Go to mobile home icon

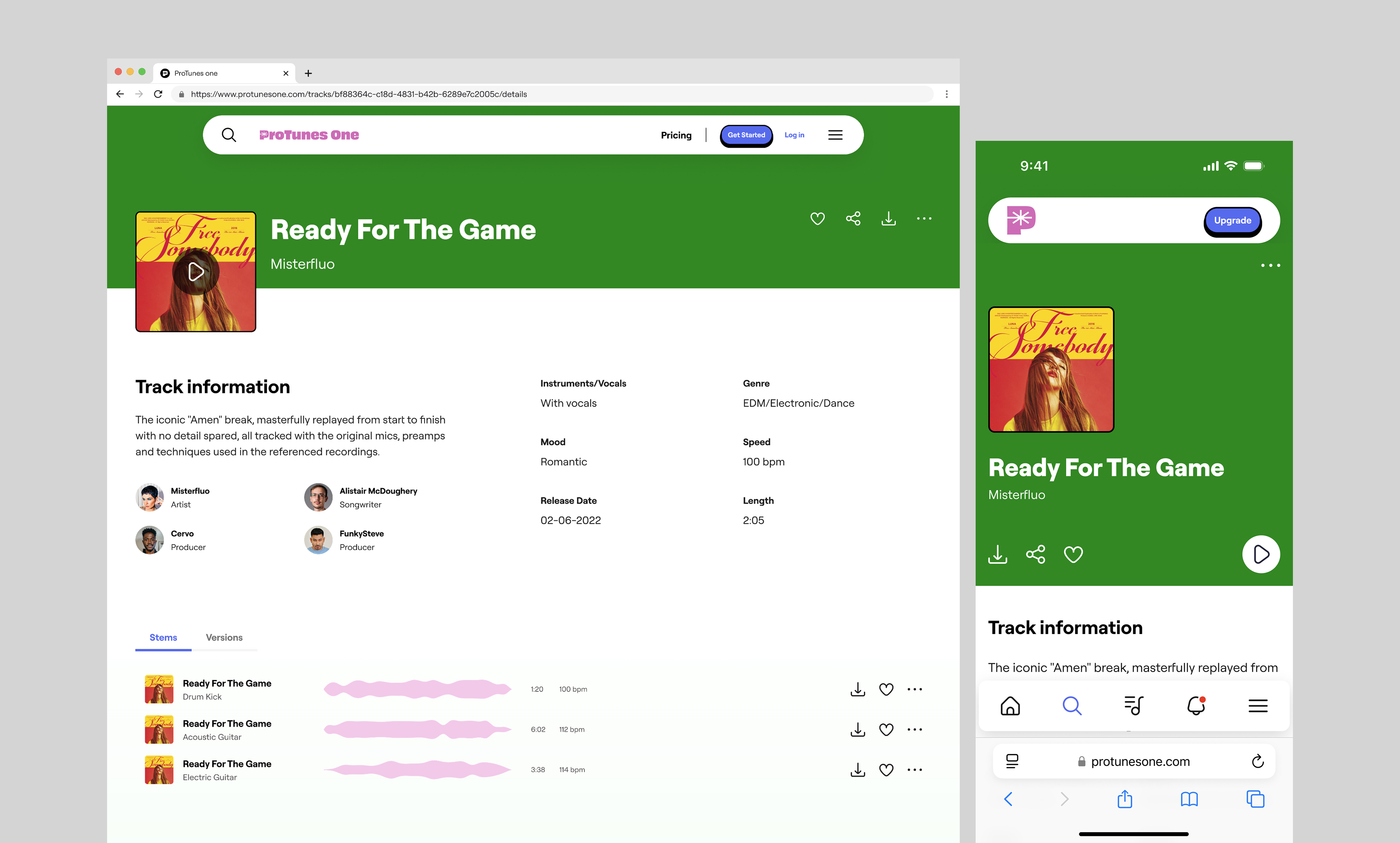[1010, 705]
